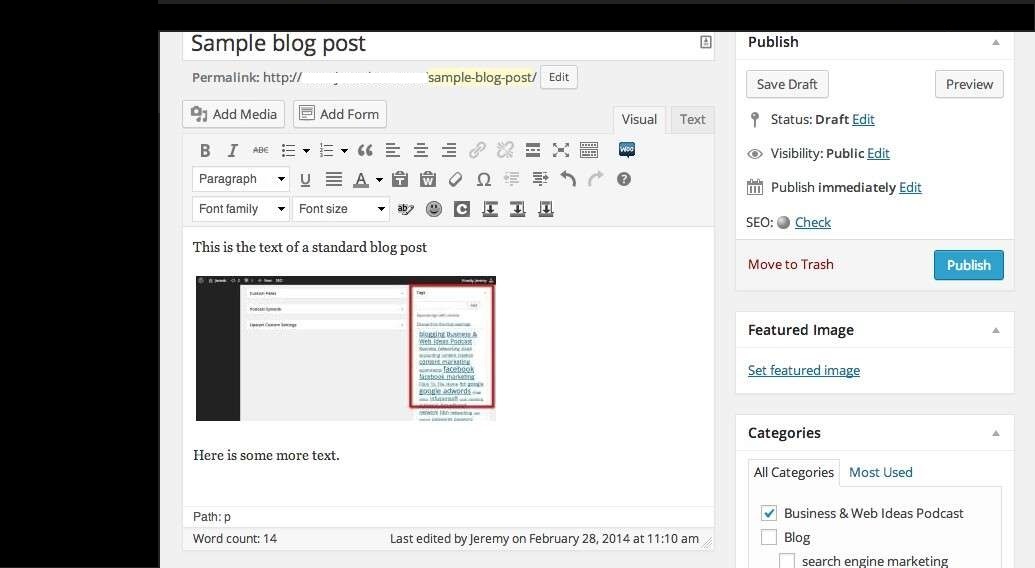The width and height of the screenshot is (1035, 568).
Task: Apply text color with the A icon
Action: [360, 179]
